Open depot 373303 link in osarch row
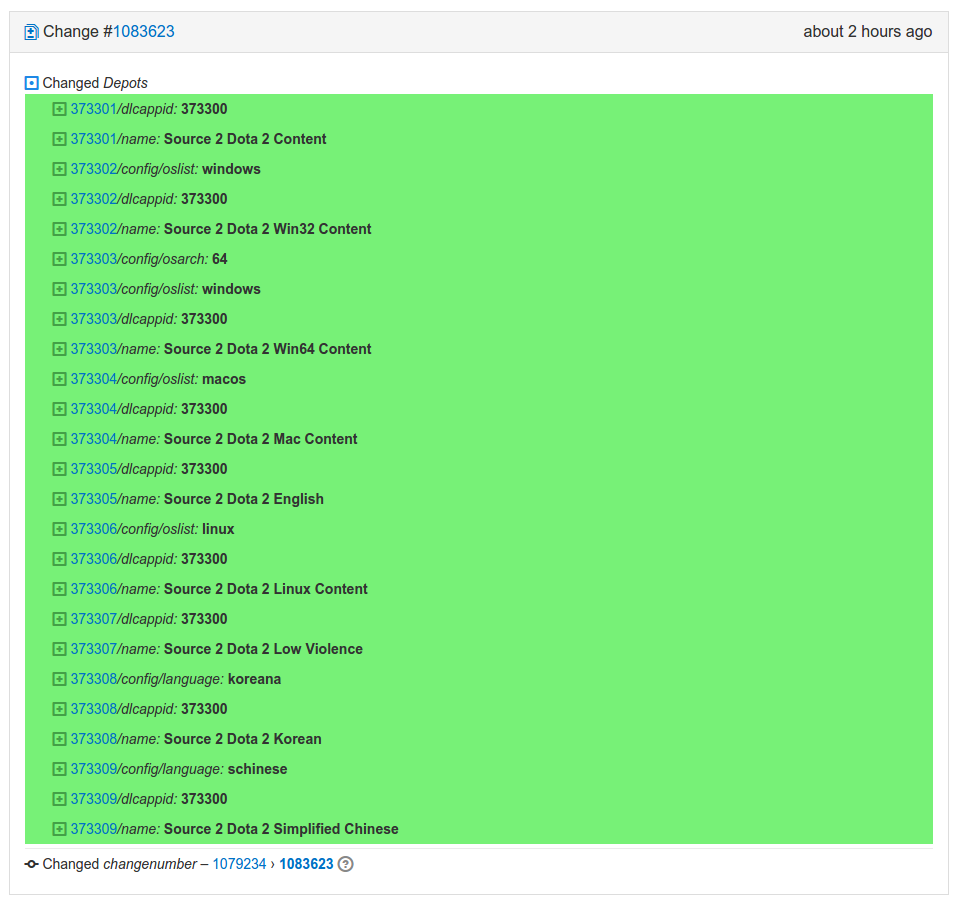This screenshot has height=904, width=959. pos(94,259)
